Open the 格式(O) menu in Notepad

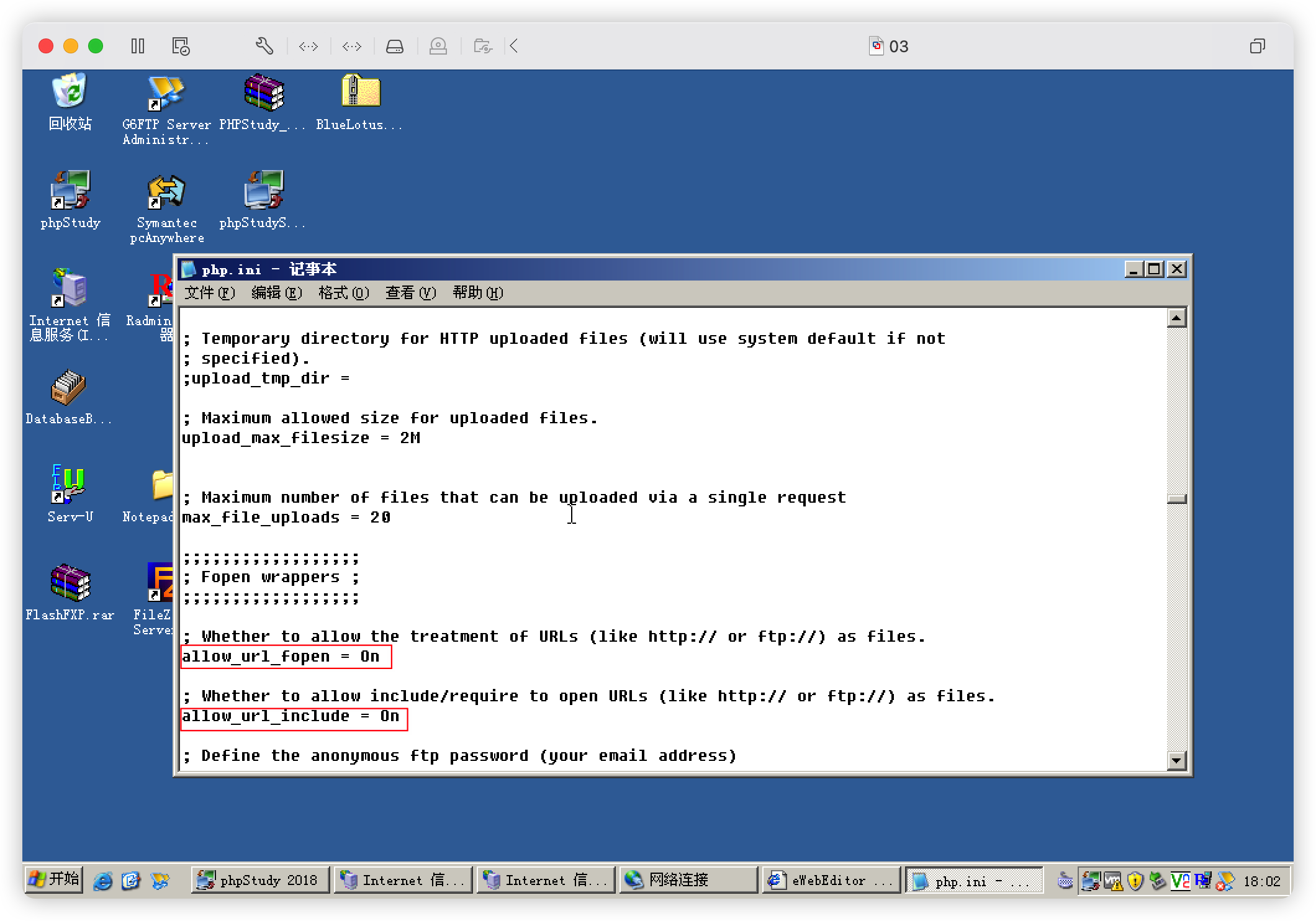click(343, 292)
